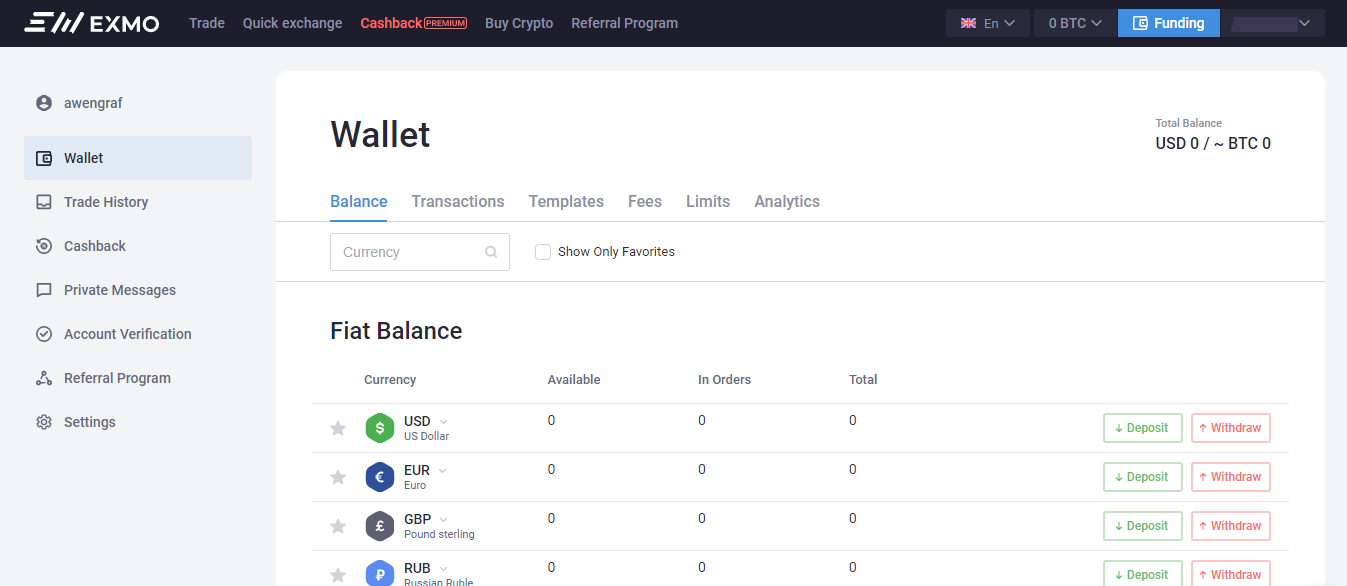Click the EXMO logo
The image size is (1347, 586).
click(91, 23)
